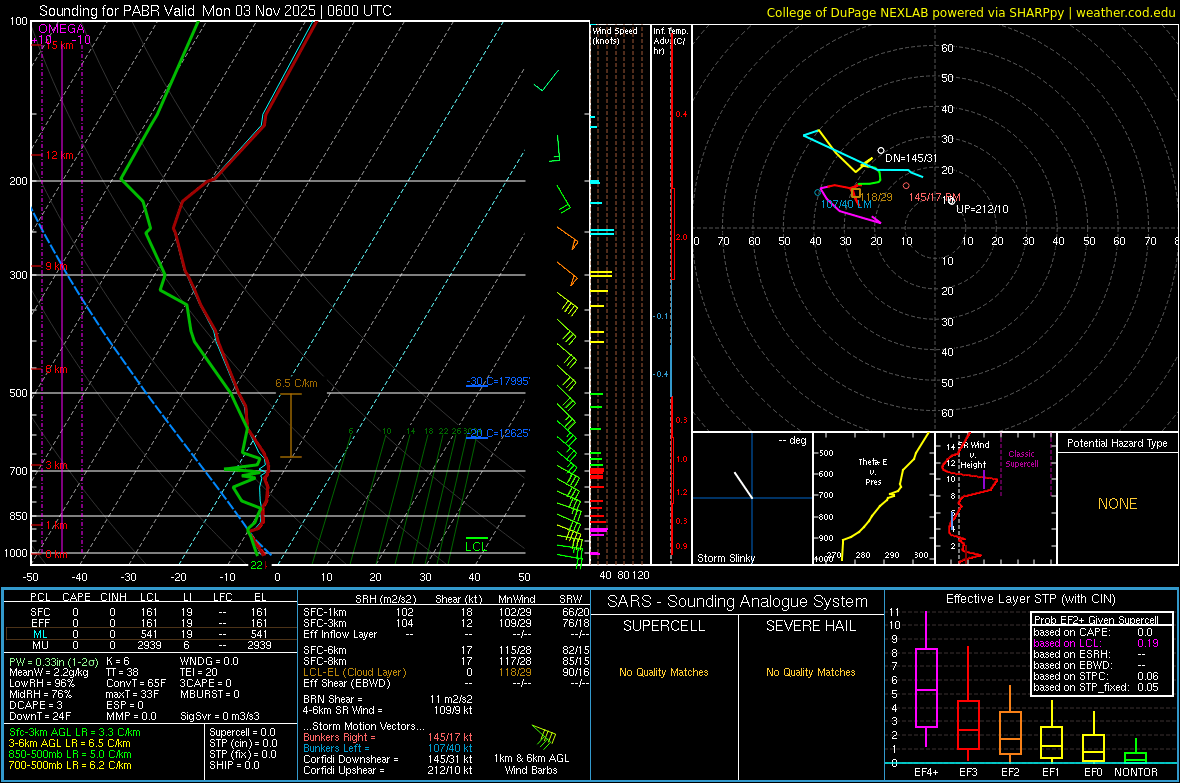
Task: Click the Prob EF2+ Given Supercell heading
Action: (x=1096, y=620)
